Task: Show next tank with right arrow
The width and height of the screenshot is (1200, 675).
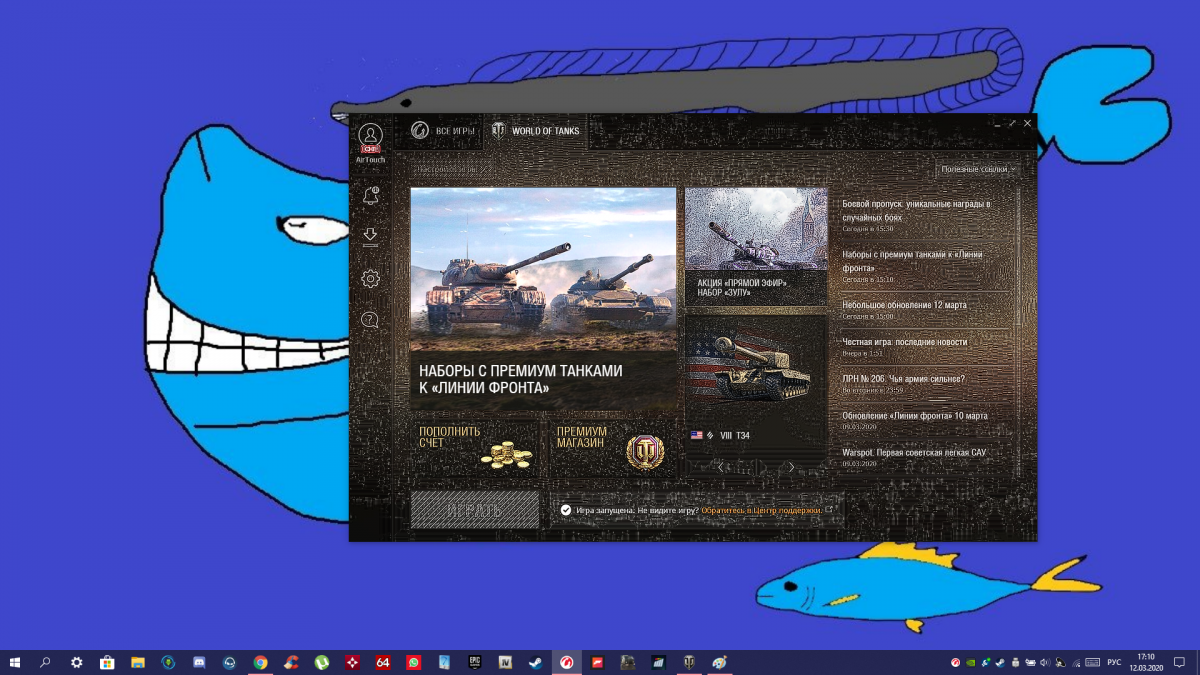Action: click(x=792, y=466)
